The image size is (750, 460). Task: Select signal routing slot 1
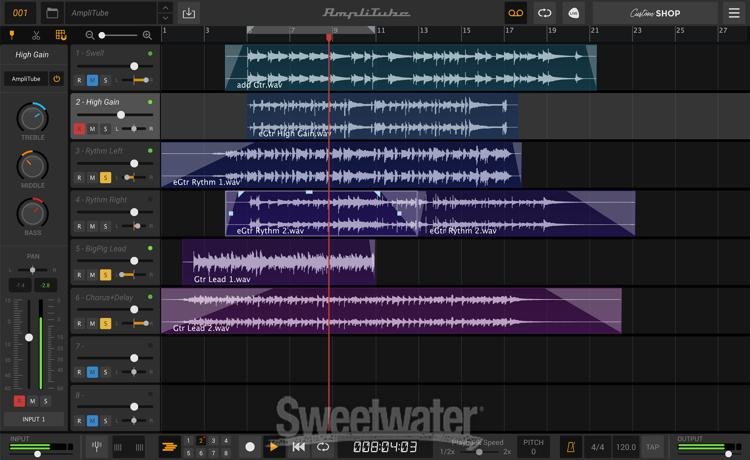point(188,440)
